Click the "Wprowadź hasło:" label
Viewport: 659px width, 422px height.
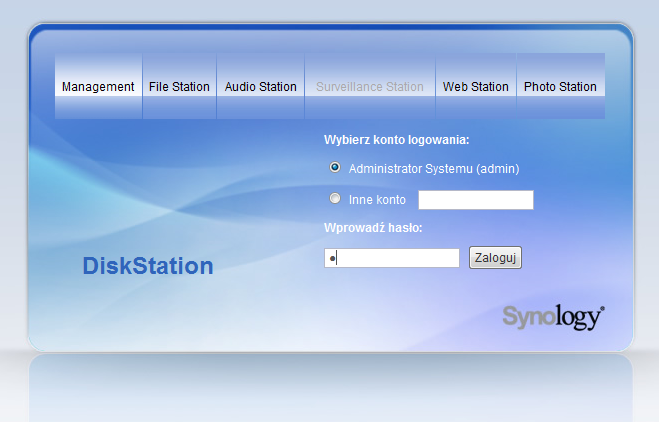coord(373,228)
